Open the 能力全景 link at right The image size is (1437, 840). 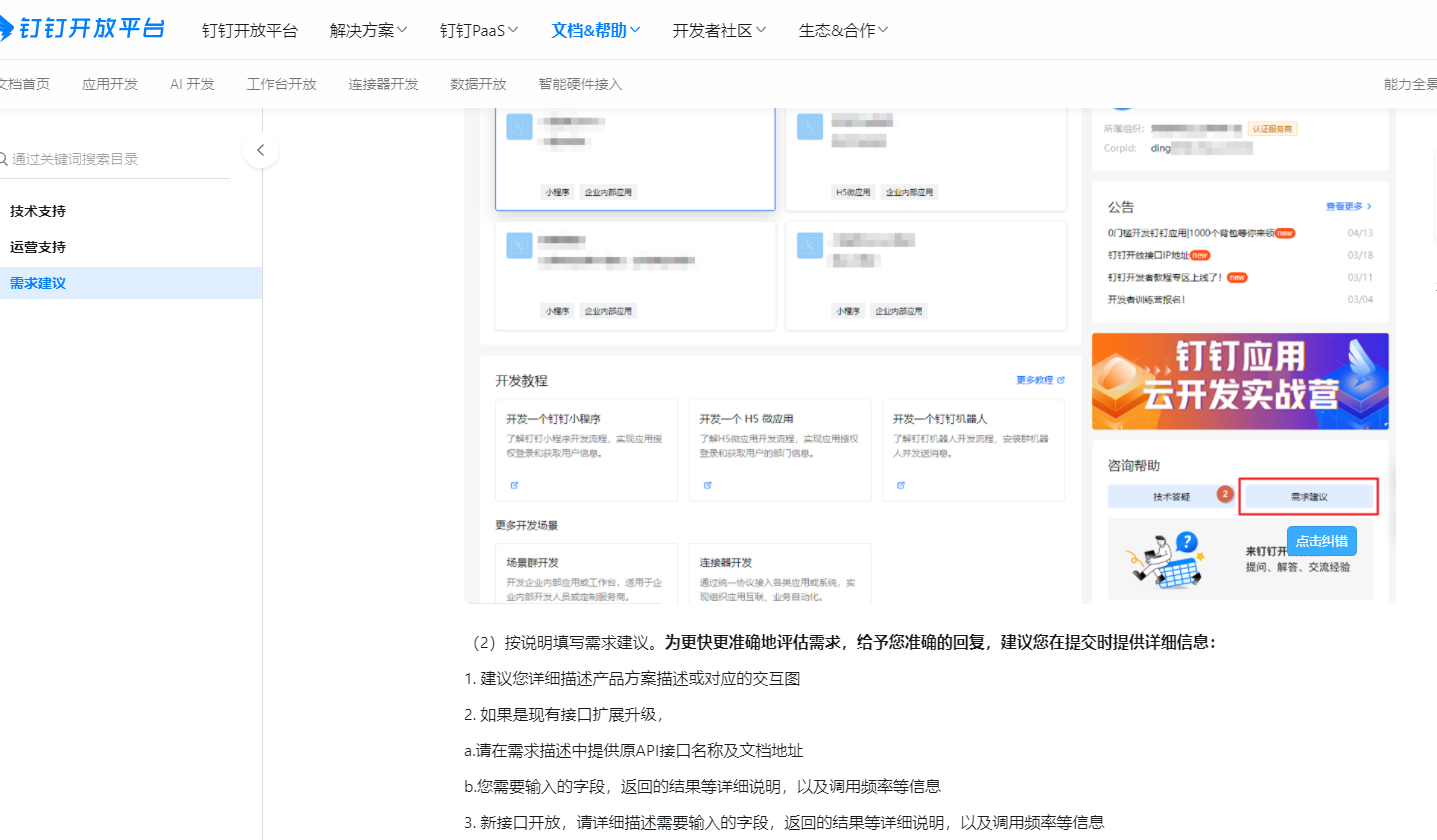point(1411,84)
